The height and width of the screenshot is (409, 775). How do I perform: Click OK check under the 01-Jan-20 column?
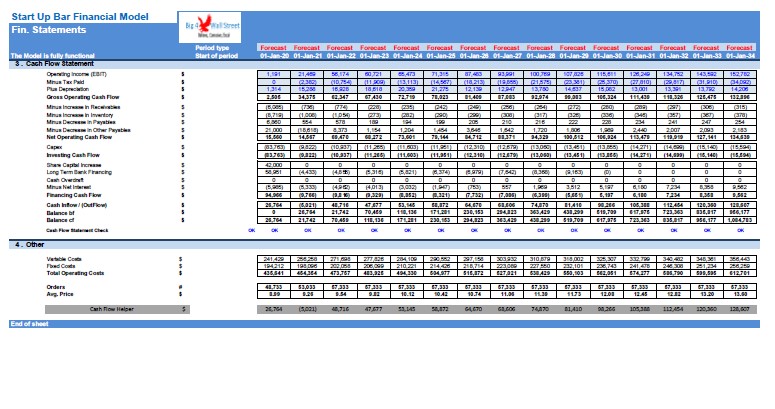coord(274,230)
